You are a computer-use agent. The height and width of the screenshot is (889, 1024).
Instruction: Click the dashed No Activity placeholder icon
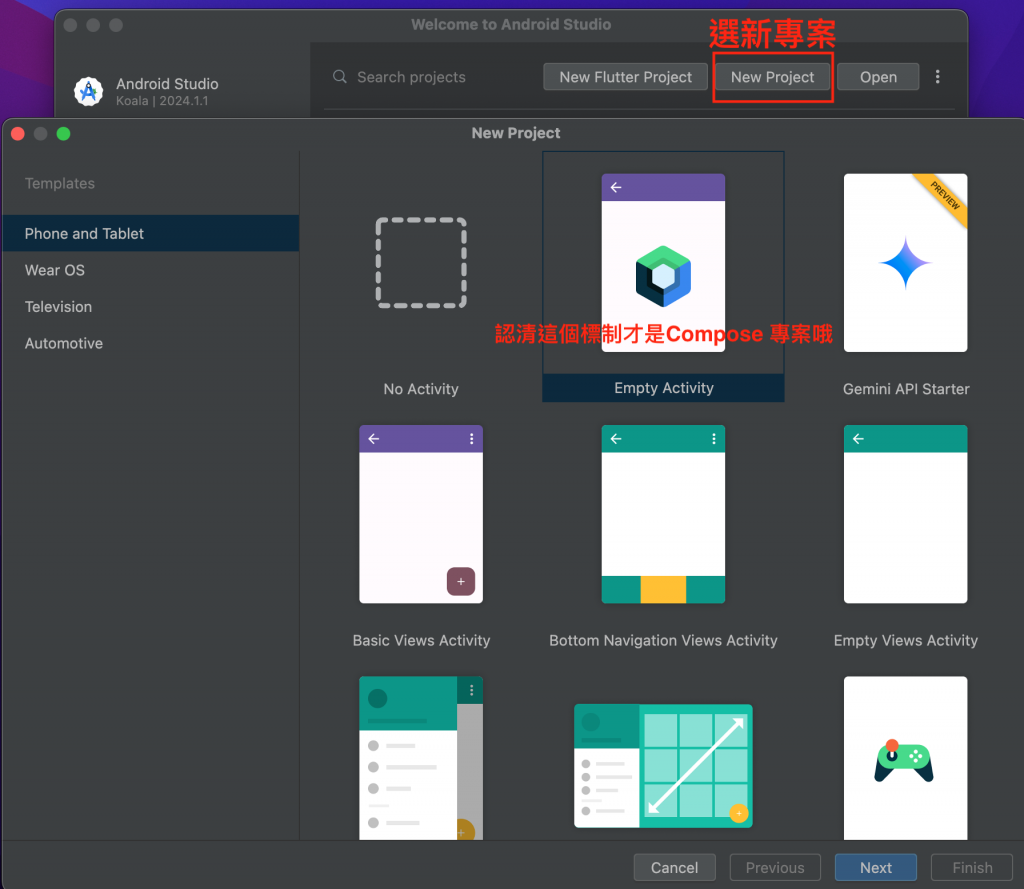coord(421,263)
